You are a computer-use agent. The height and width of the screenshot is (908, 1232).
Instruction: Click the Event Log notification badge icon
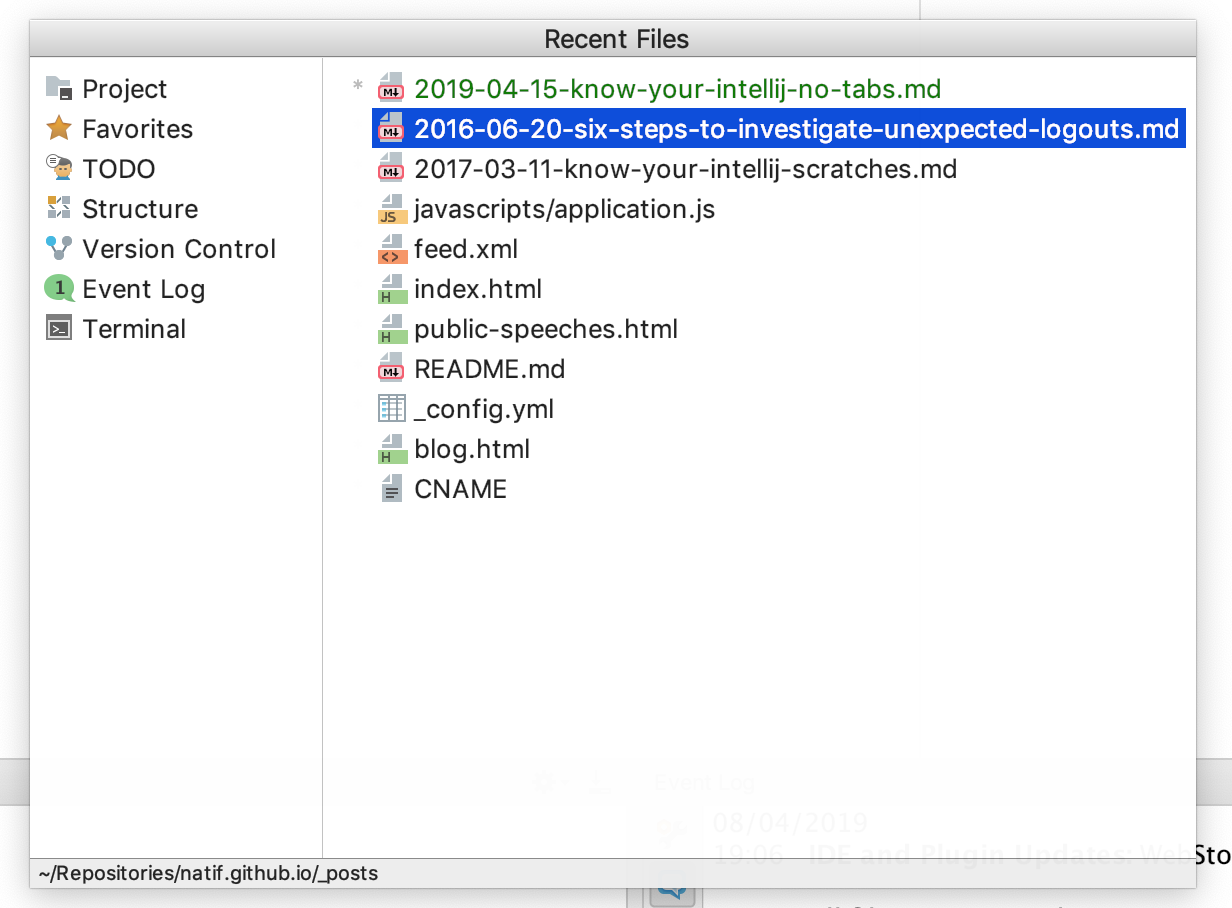[x=60, y=289]
